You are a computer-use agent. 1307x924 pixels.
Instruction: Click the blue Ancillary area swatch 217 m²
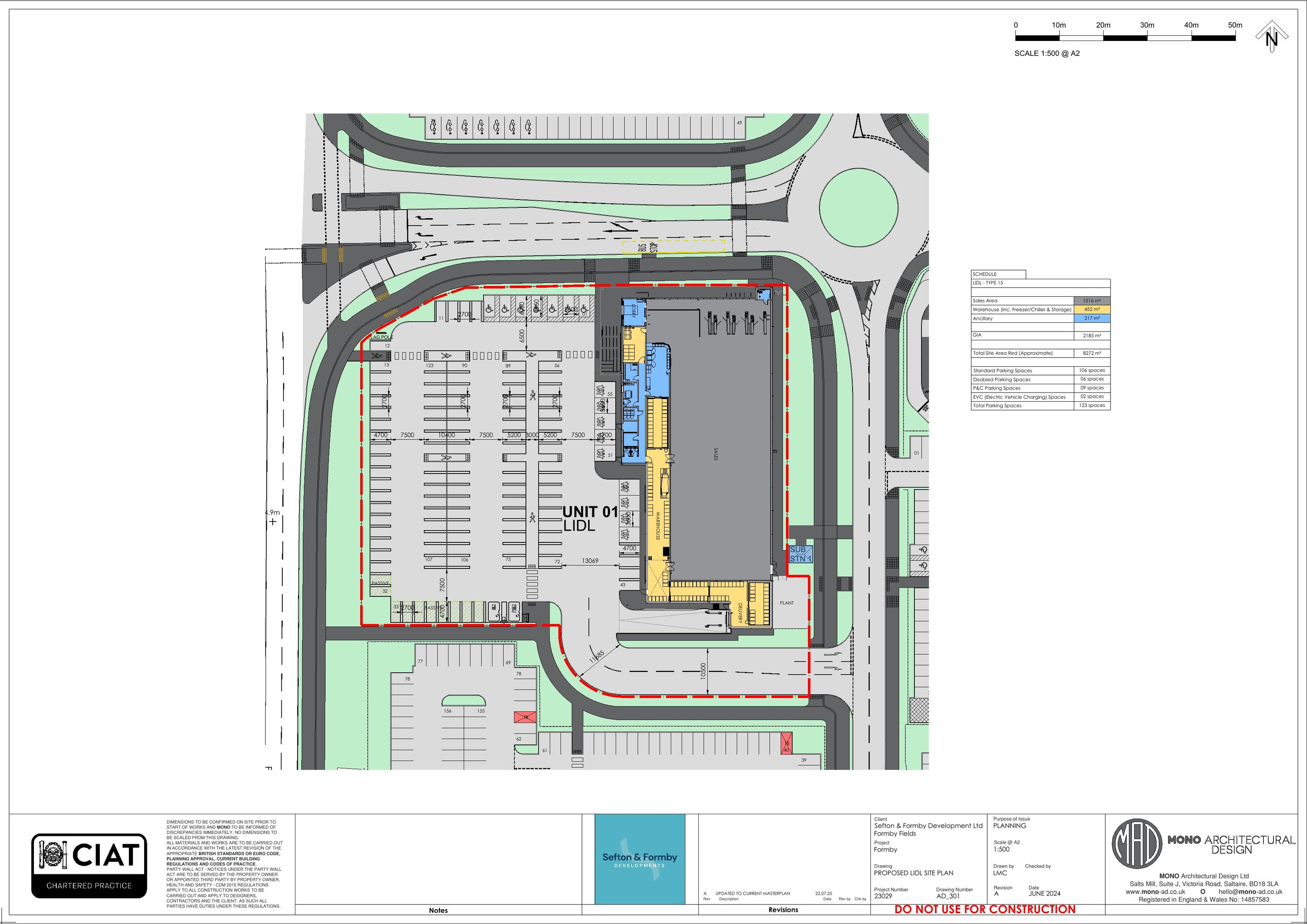(x=1091, y=318)
